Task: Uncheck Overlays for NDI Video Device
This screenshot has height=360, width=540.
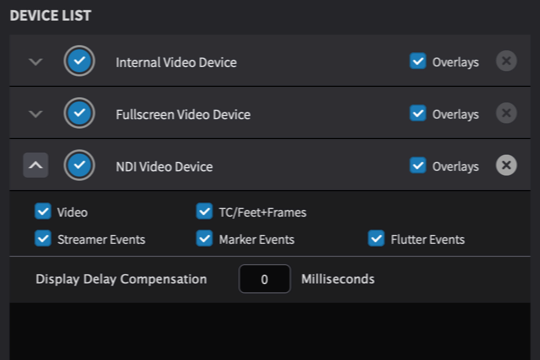Action: coord(418,165)
